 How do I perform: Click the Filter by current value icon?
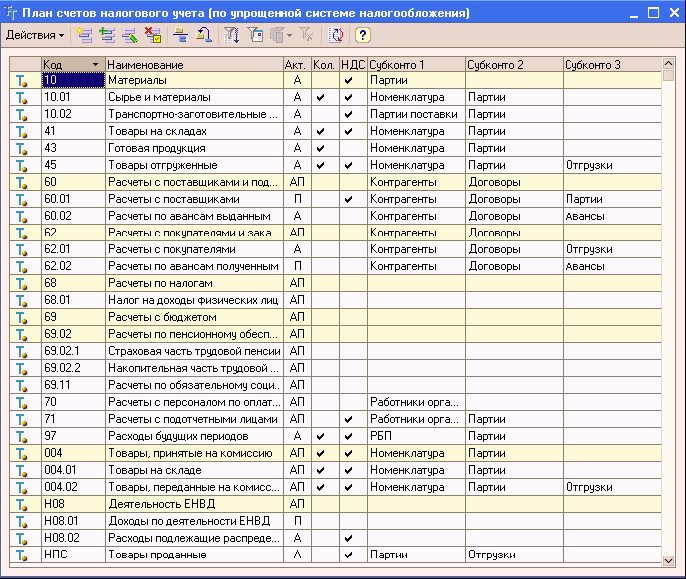[255, 35]
